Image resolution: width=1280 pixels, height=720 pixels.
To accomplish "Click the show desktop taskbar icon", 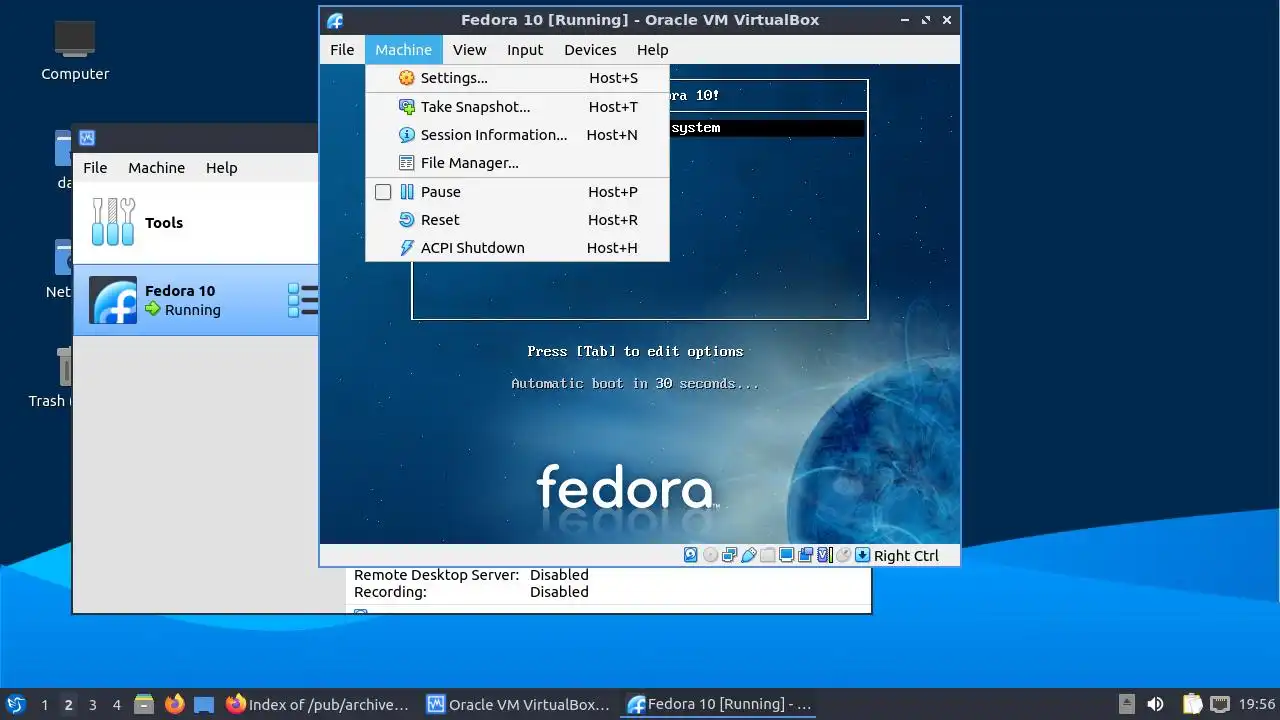I will pos(204,704).
